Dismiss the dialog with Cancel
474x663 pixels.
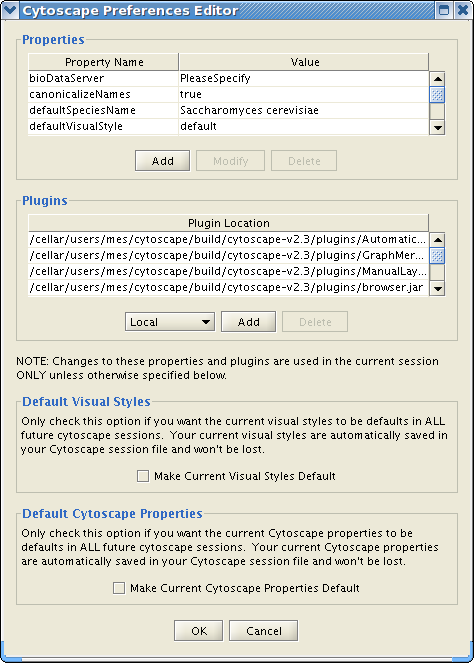263,631
